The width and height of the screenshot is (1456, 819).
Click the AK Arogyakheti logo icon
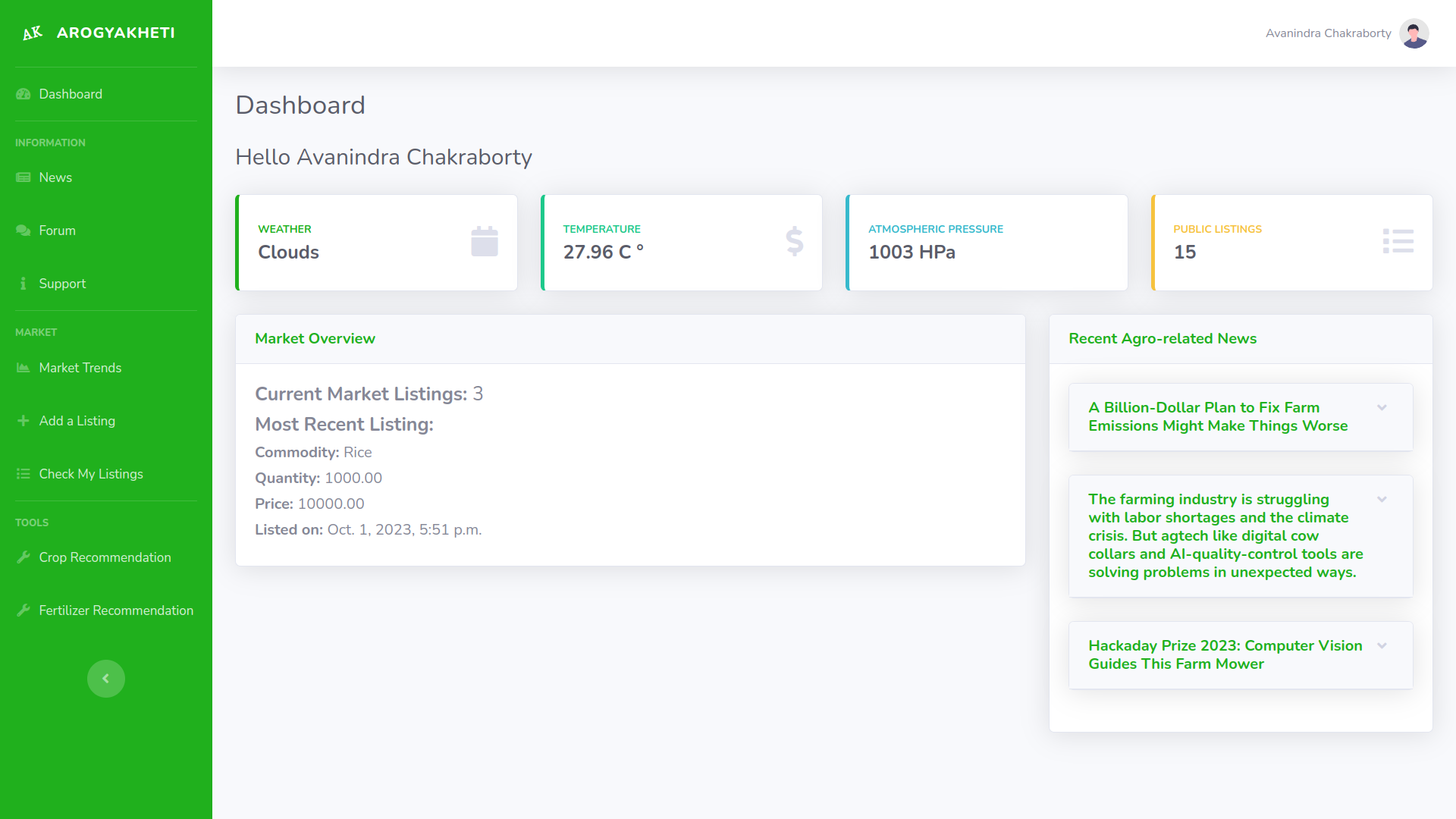pyautogui.click(x=32, y=33)
